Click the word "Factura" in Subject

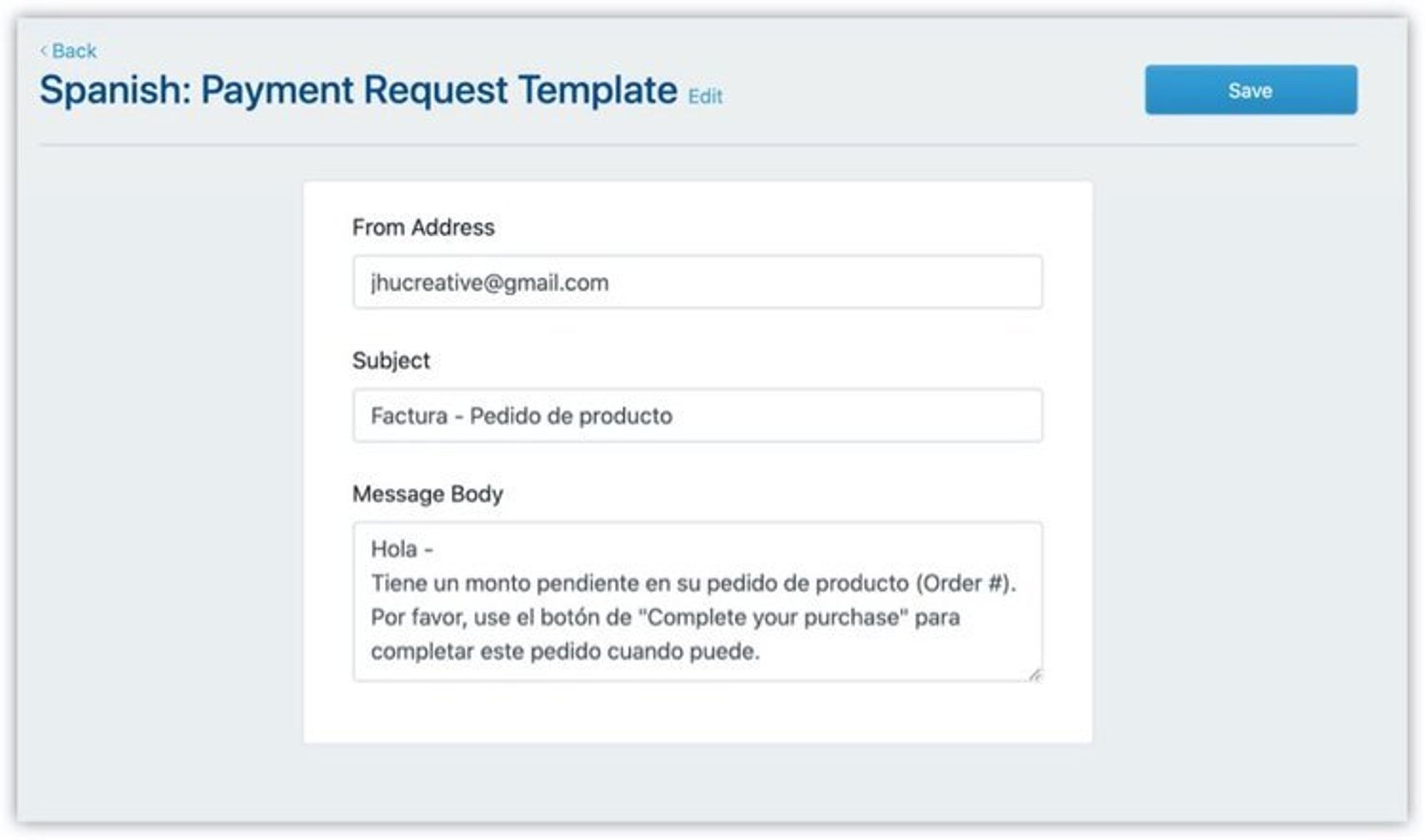(x=409, y=416)
